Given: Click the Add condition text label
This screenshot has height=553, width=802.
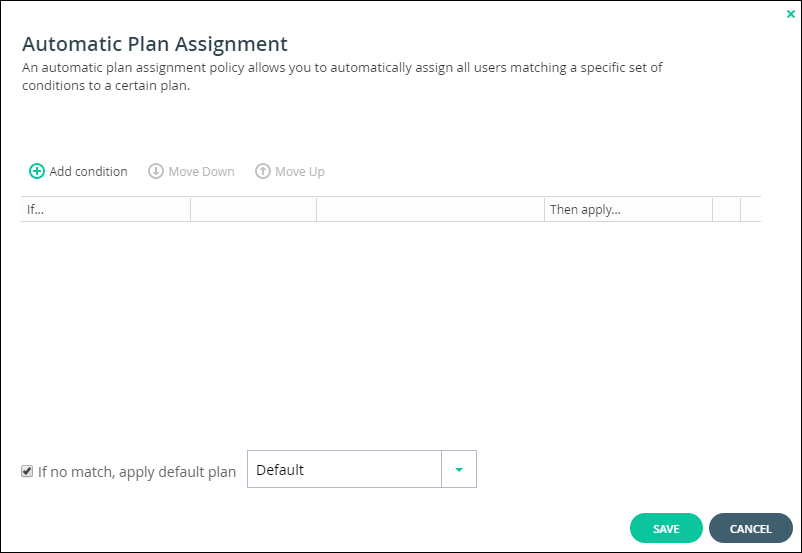Looking at the screenshot, I should coord(88,171).
